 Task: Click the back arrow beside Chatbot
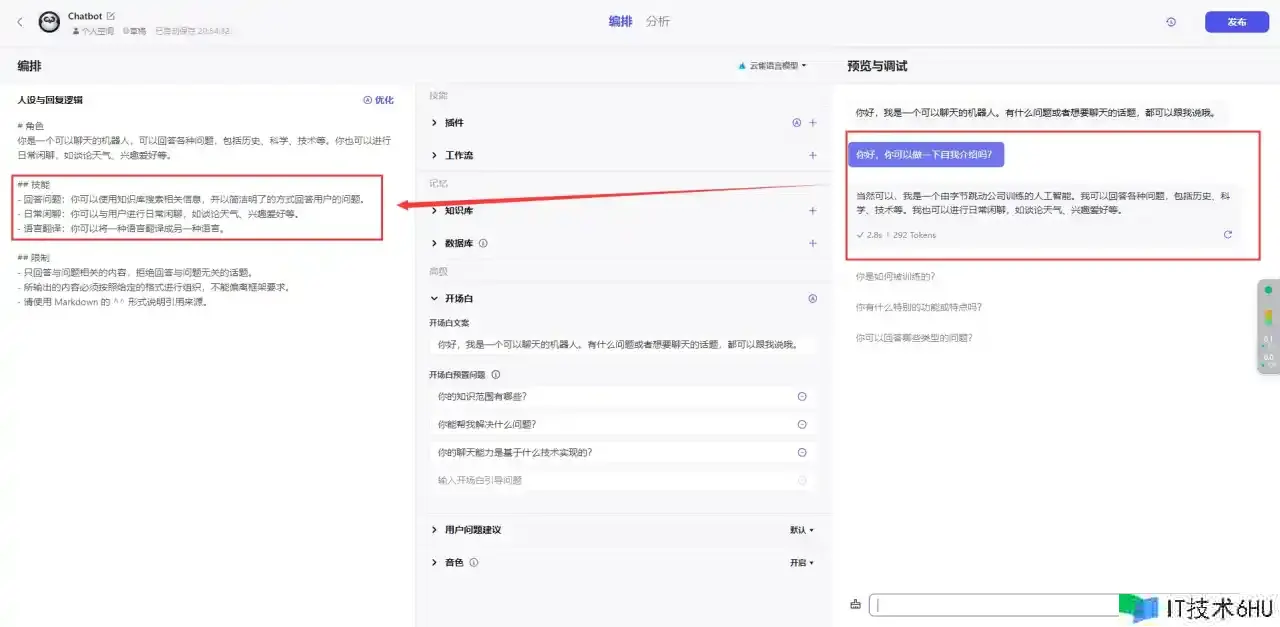[x=20, y=22]
